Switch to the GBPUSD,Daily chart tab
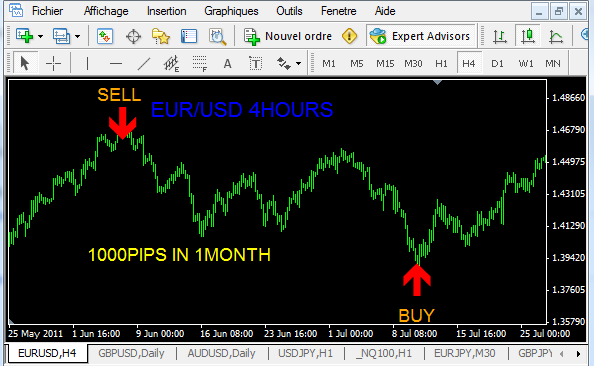The height and width of the screenshot is (366, 594). click(x=131, y=353)
